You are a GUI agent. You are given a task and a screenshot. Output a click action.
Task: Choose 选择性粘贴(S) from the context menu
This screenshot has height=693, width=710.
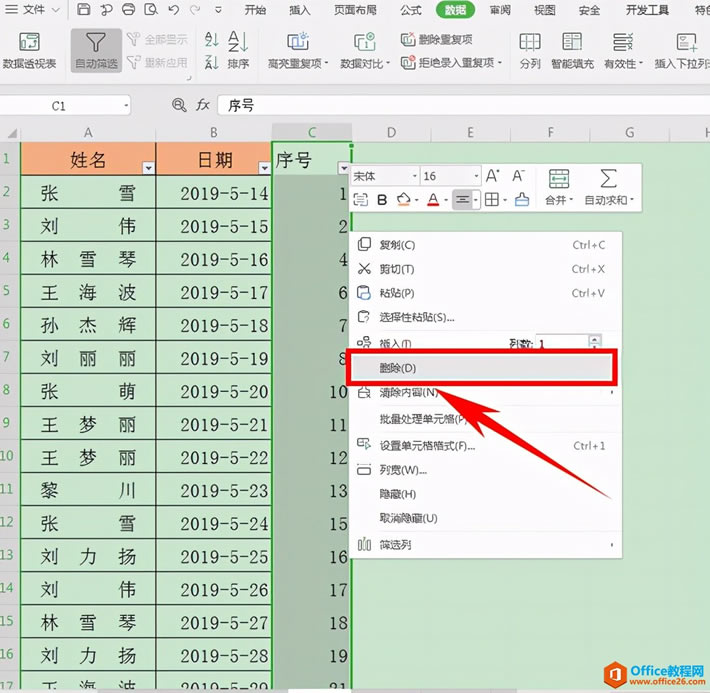point(486,317)
